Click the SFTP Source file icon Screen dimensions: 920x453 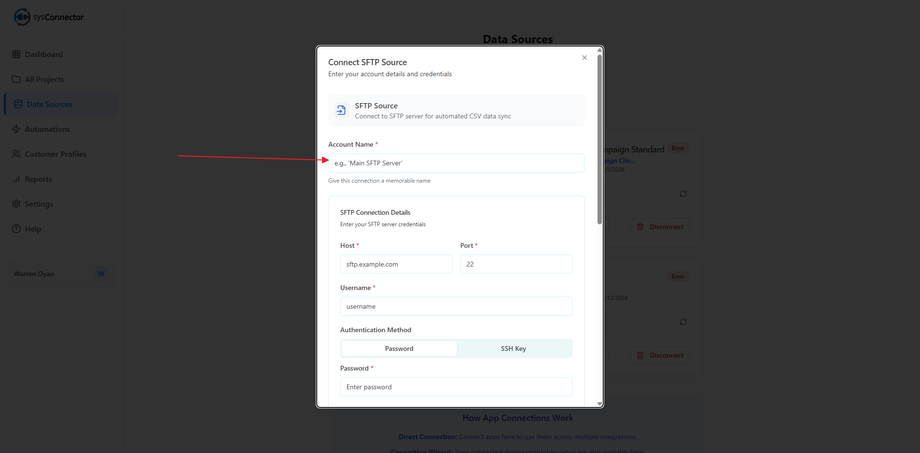pos(341,110)
